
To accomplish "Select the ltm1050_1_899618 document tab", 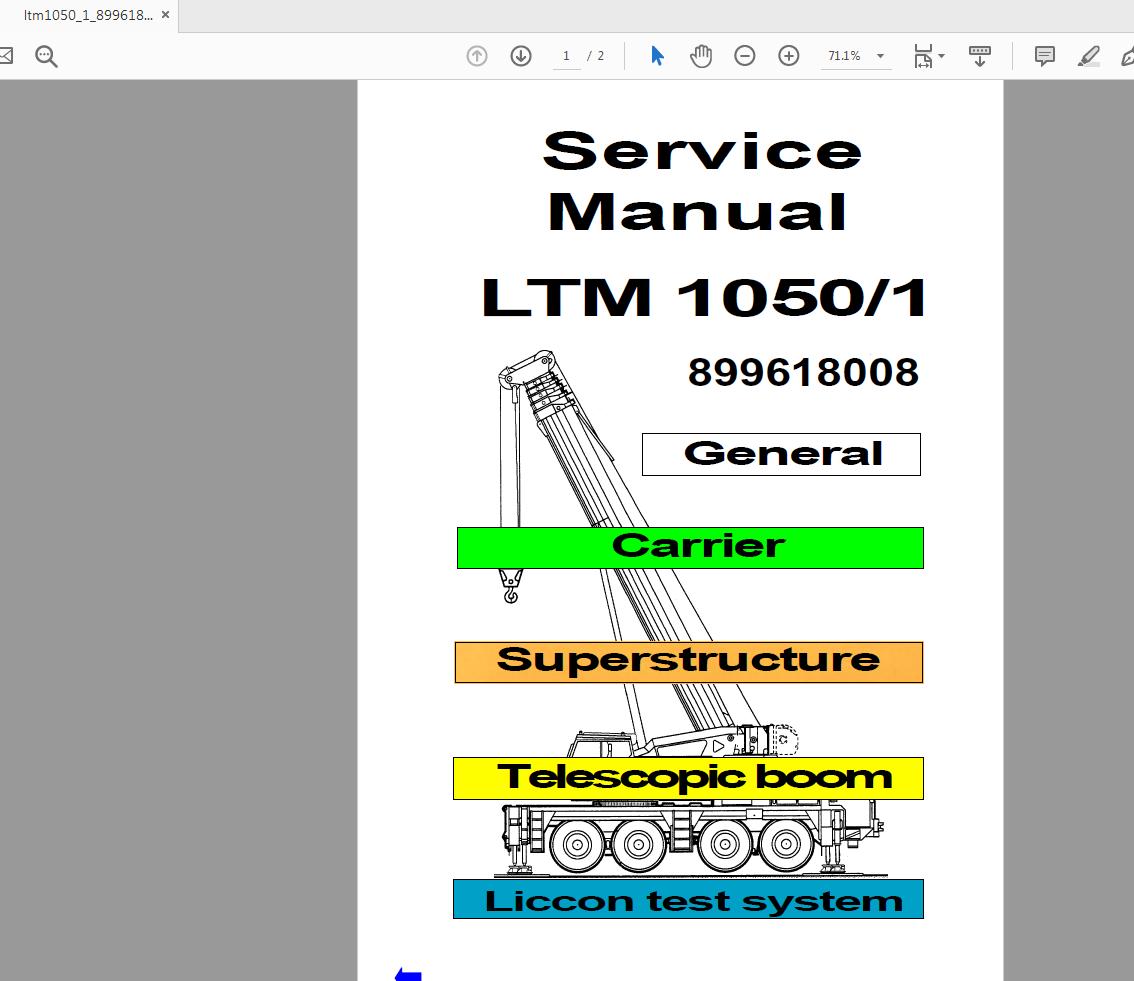I will (x=88, y=15).
